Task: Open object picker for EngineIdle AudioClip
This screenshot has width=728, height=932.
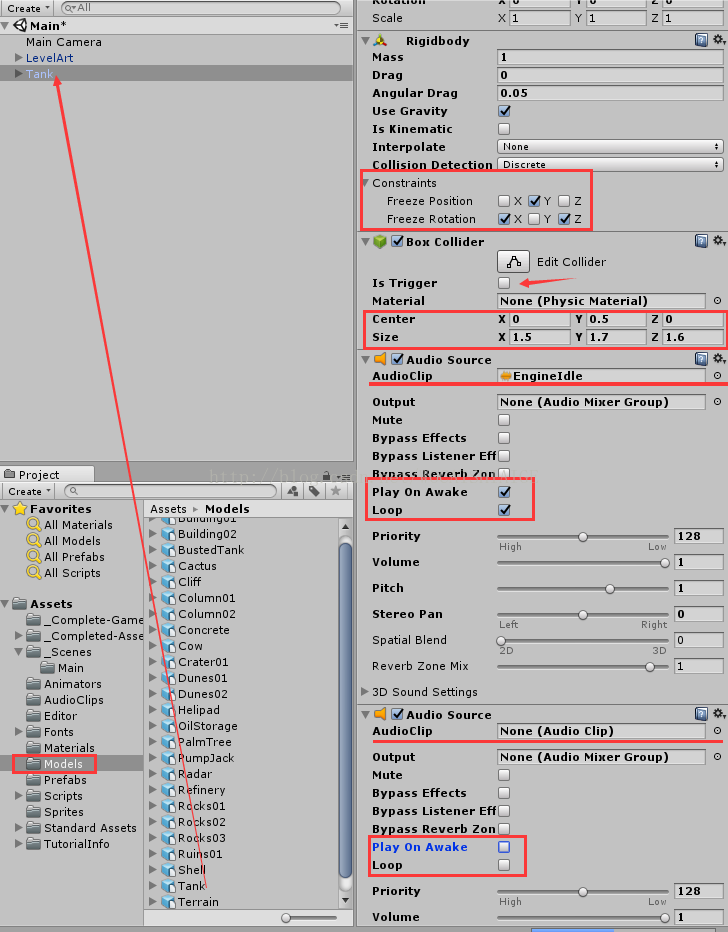Action: pos(717,376)
